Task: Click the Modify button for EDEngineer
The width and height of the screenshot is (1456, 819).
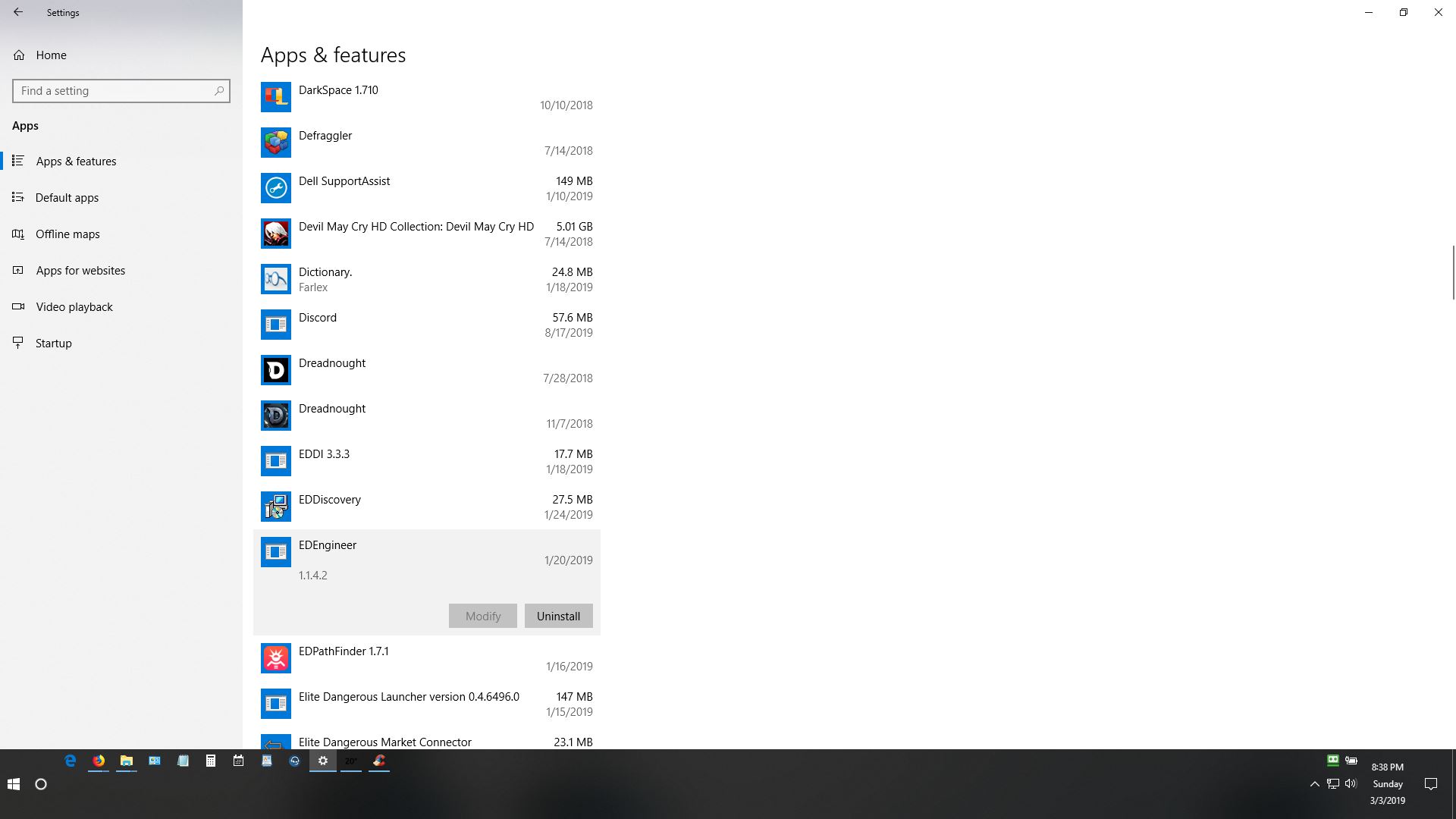Action: tap(482, 616)
